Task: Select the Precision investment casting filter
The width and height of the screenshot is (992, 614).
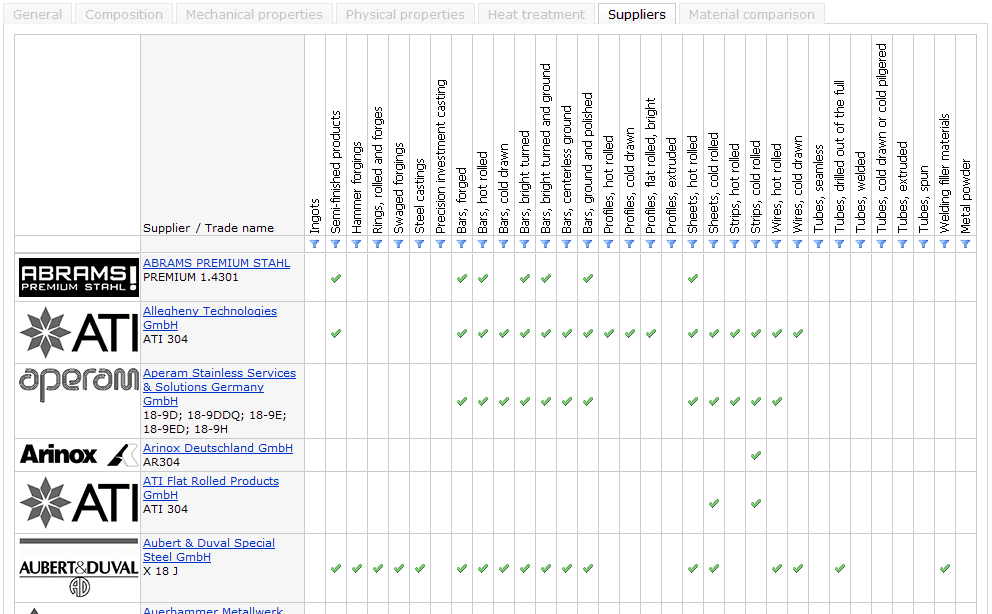Action: coord(440,244)
